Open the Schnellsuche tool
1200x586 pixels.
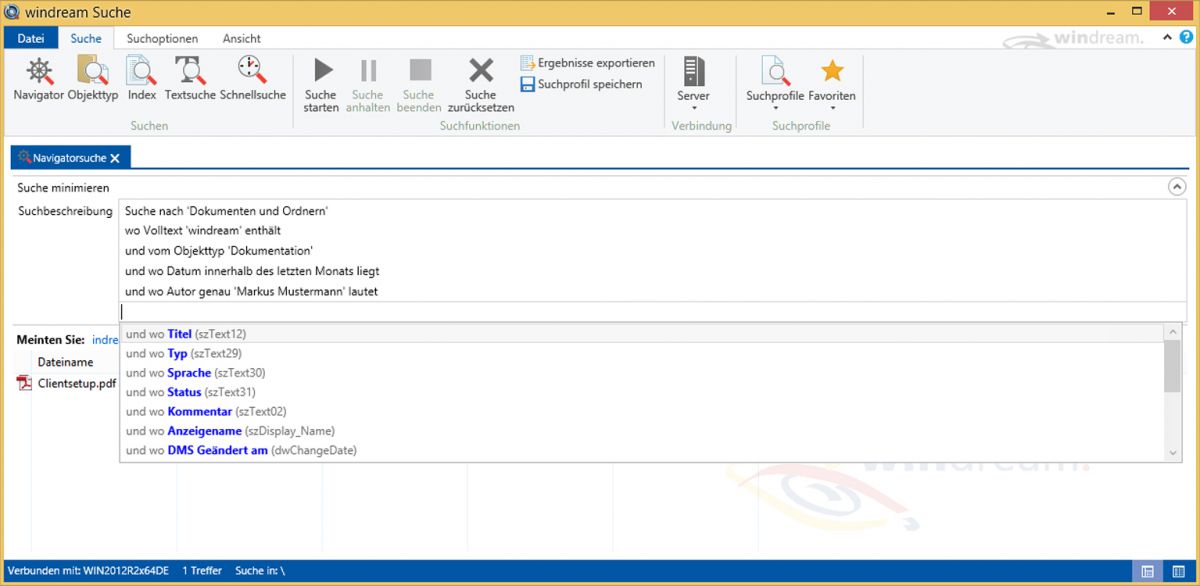click(x=252, y=79)
